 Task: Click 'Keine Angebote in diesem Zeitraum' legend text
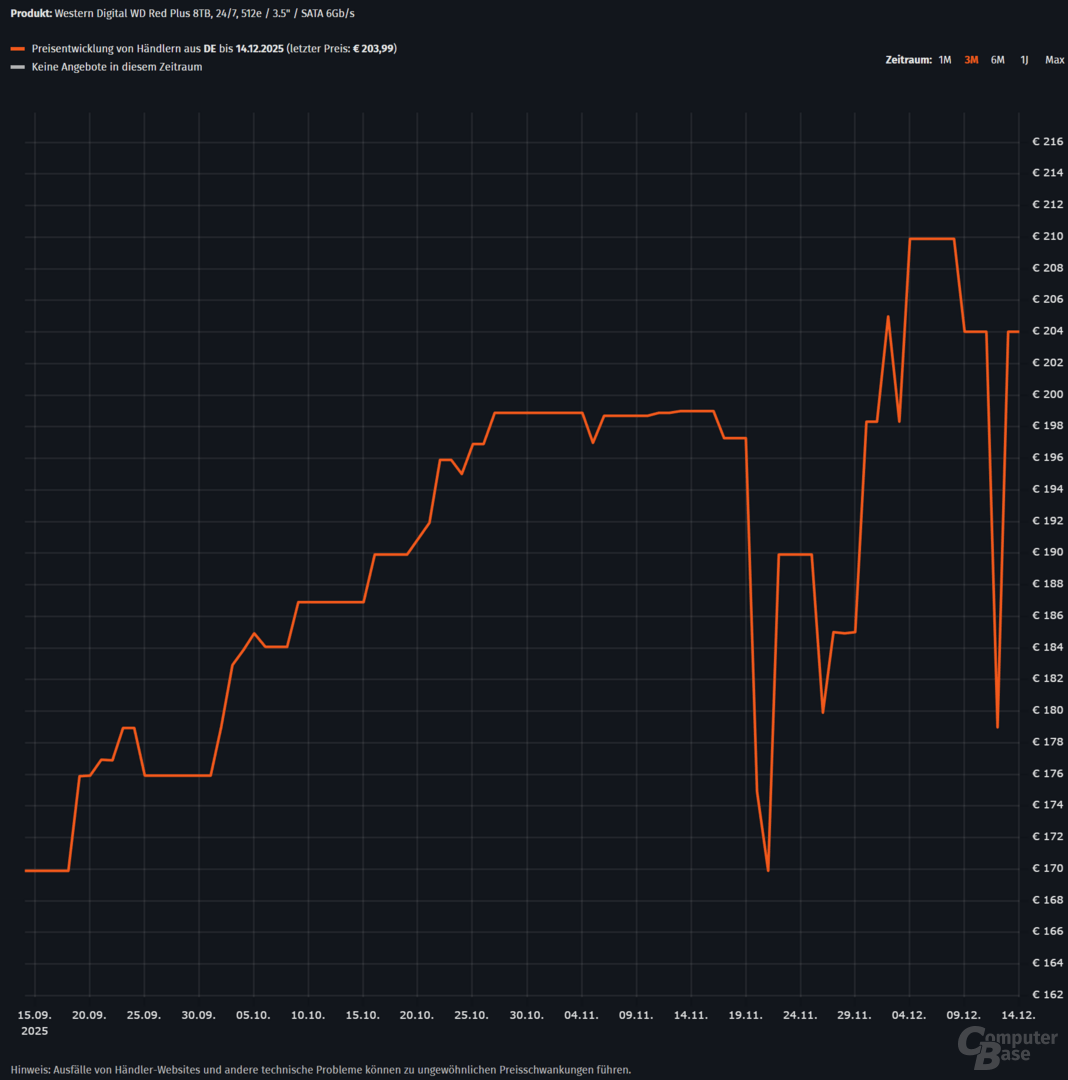click(x=117, y=68)
